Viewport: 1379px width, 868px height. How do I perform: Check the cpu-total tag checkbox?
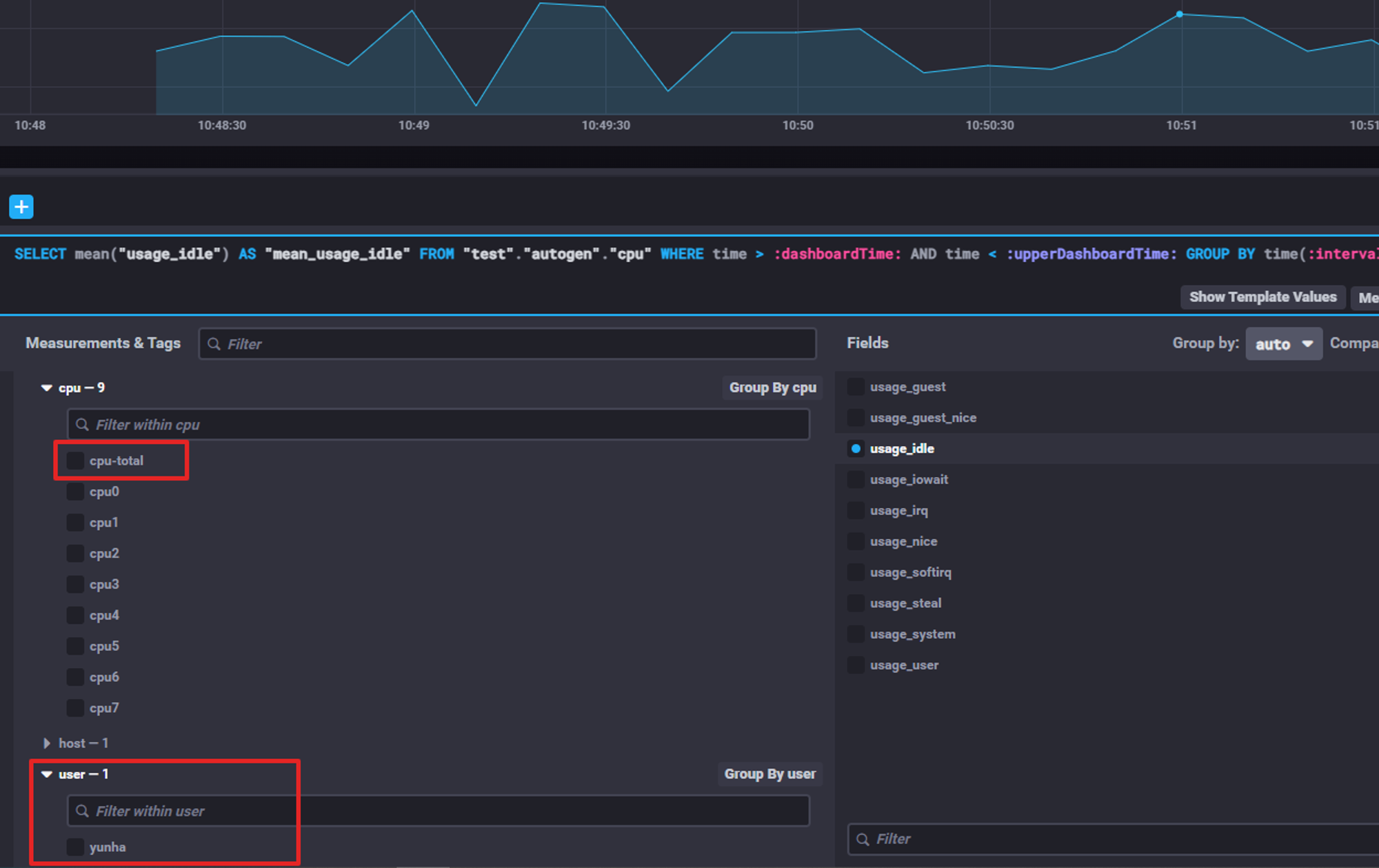click(75, 461)
